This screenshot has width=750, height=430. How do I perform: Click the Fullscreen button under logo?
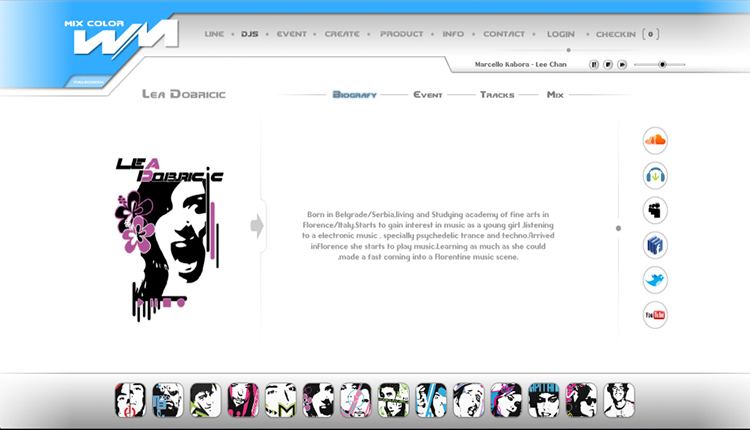coord(88,82)
